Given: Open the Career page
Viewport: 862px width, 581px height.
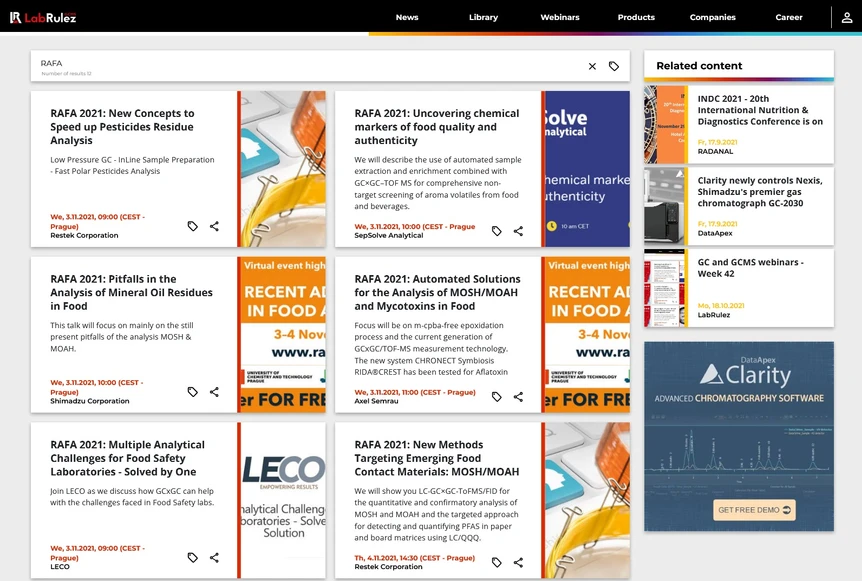Looking at the screenshot, I should [x=789, y=18].
